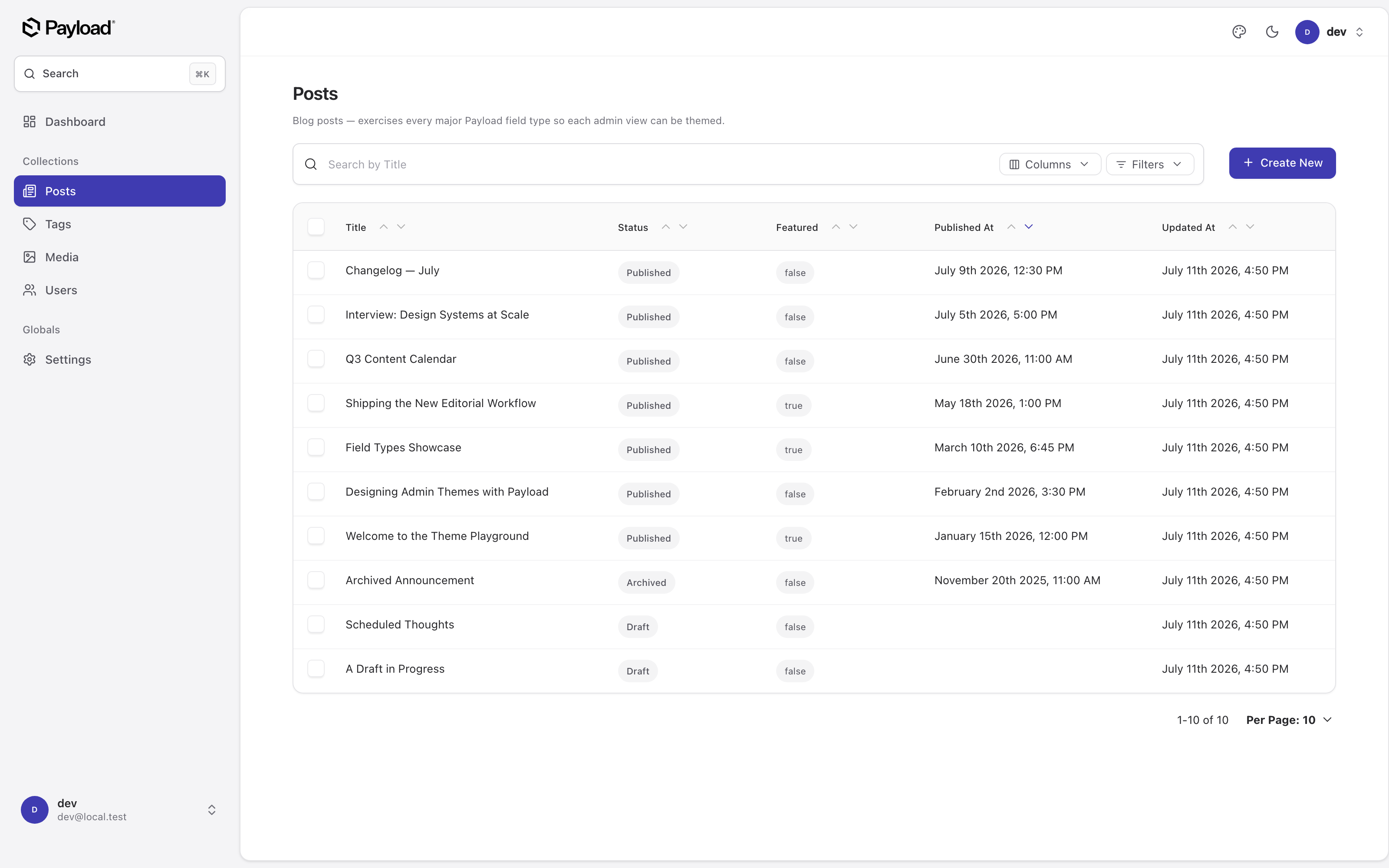This screenshot has height=868, width=1389.
Task: Click the 1-10 of 10 page count
Action: 1202,720
